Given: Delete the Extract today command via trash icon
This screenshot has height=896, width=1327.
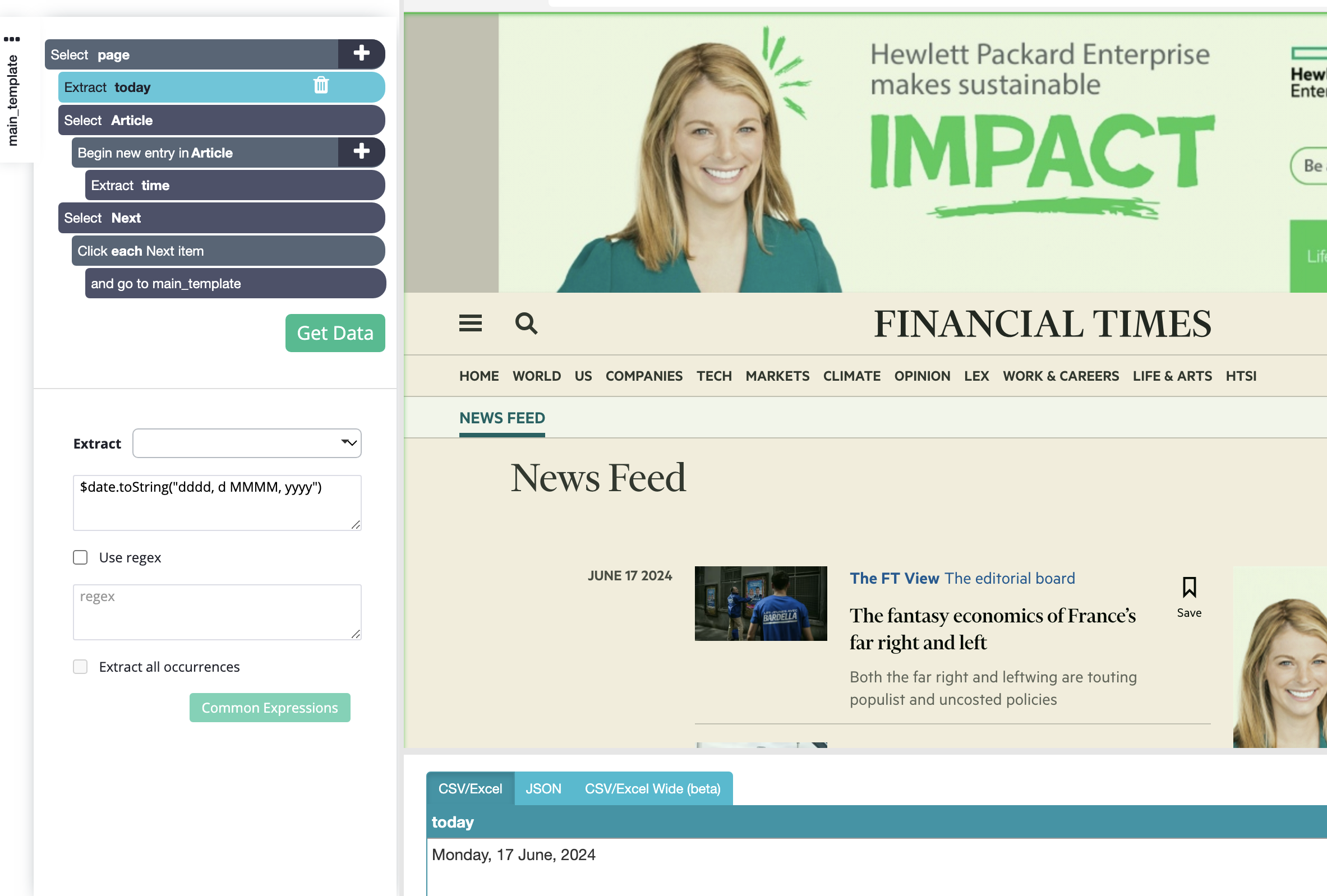Looking at the screenshot, I should 321,86.
